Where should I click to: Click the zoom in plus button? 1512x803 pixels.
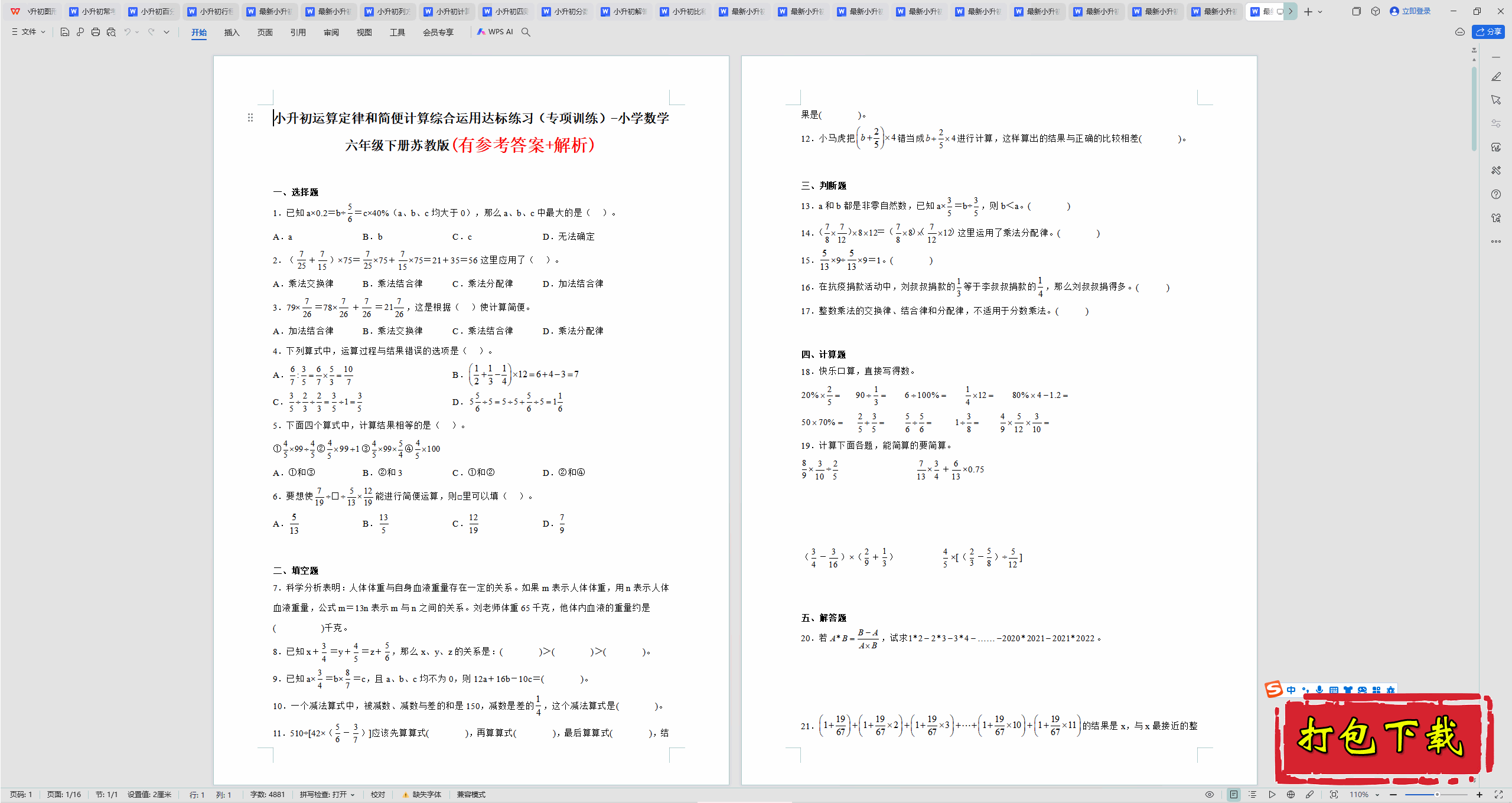pyautogui.click(x=1480, y=795)
